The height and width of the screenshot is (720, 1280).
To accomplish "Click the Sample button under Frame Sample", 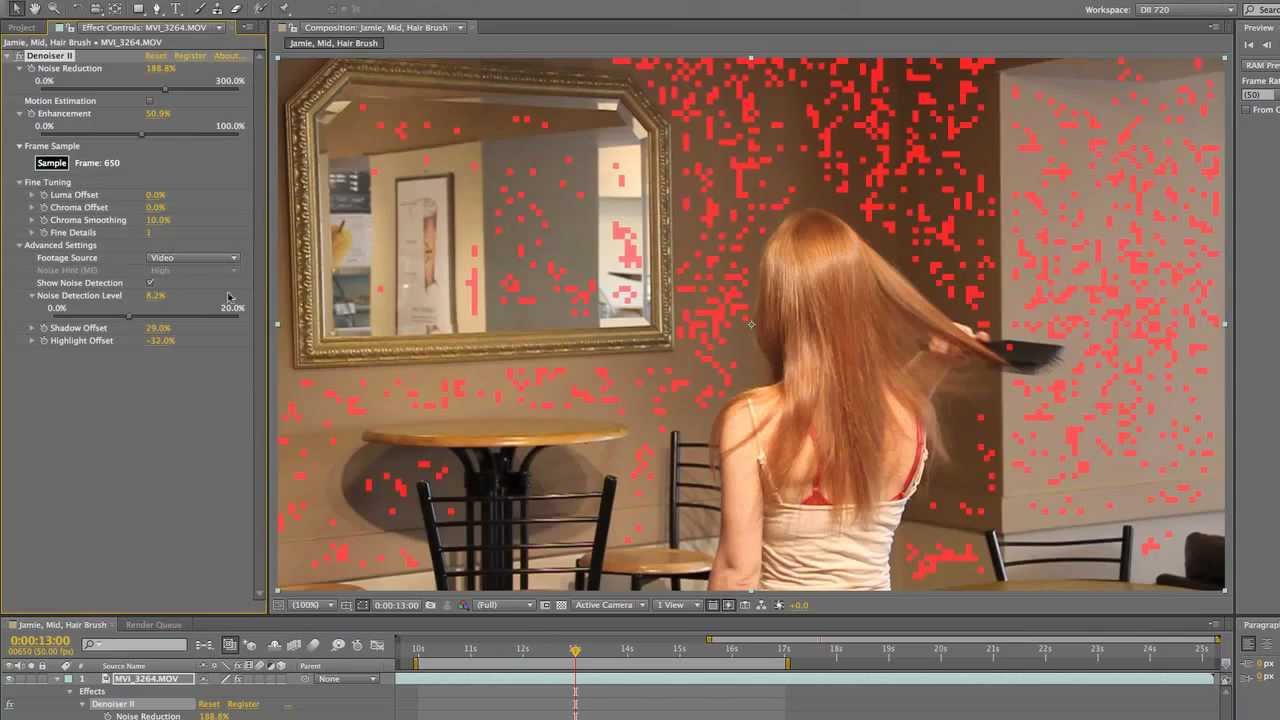I will [51, 163].
